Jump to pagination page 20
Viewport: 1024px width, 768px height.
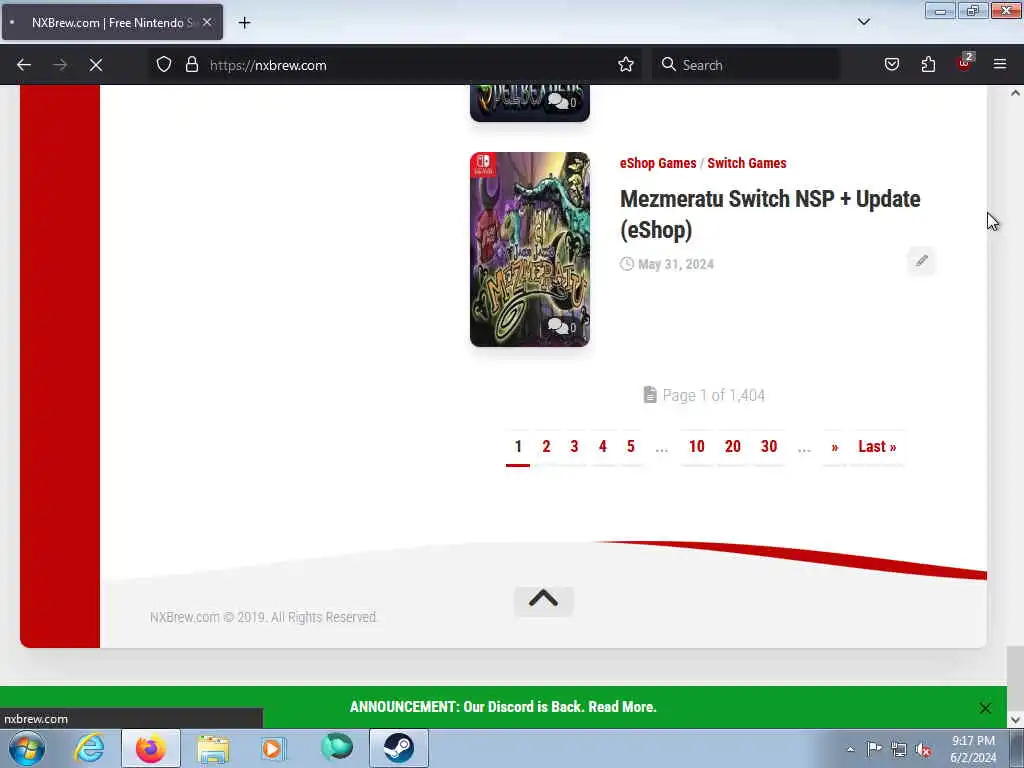coord(733,447)
